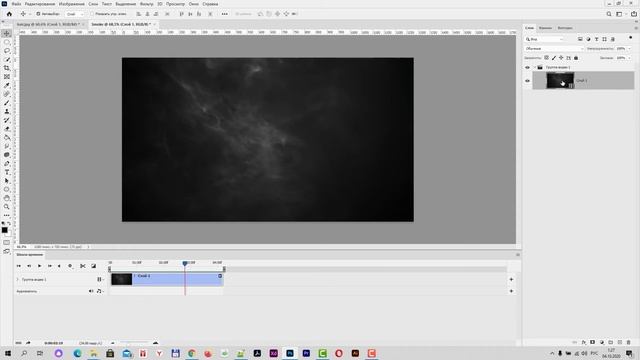Image resolution: width=640 pixels, height=360 pixels.
Task: Open the layer filter kind dropdown
Action: pos(544,39)
